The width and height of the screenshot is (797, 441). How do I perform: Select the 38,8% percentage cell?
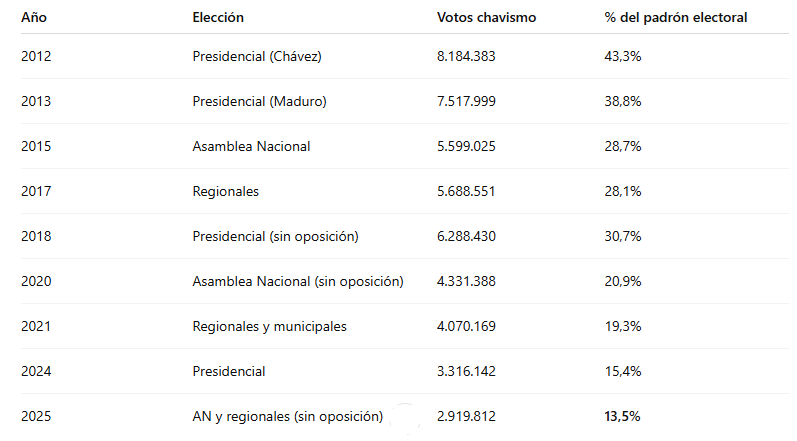(x=622, y=101)
